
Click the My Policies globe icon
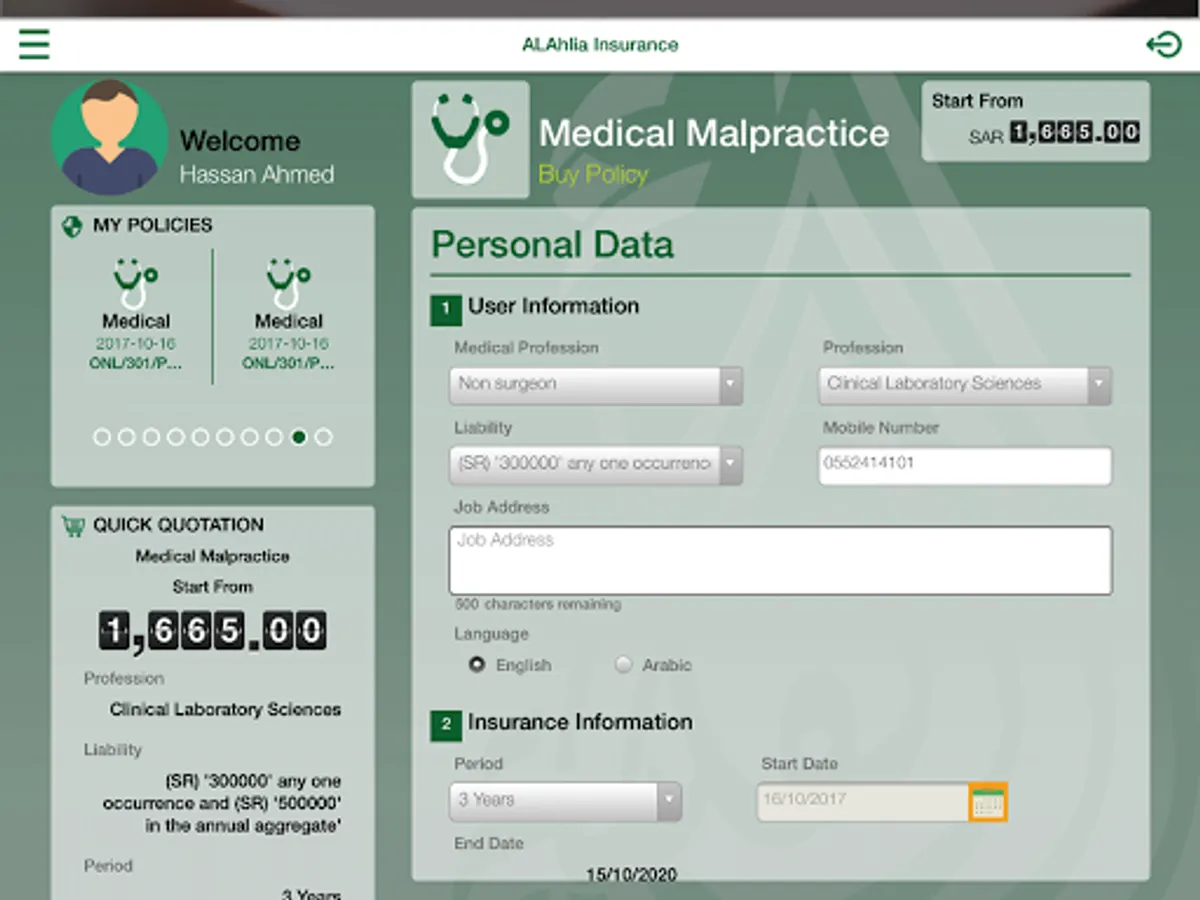pyautogui.click(x=72, y=226)
